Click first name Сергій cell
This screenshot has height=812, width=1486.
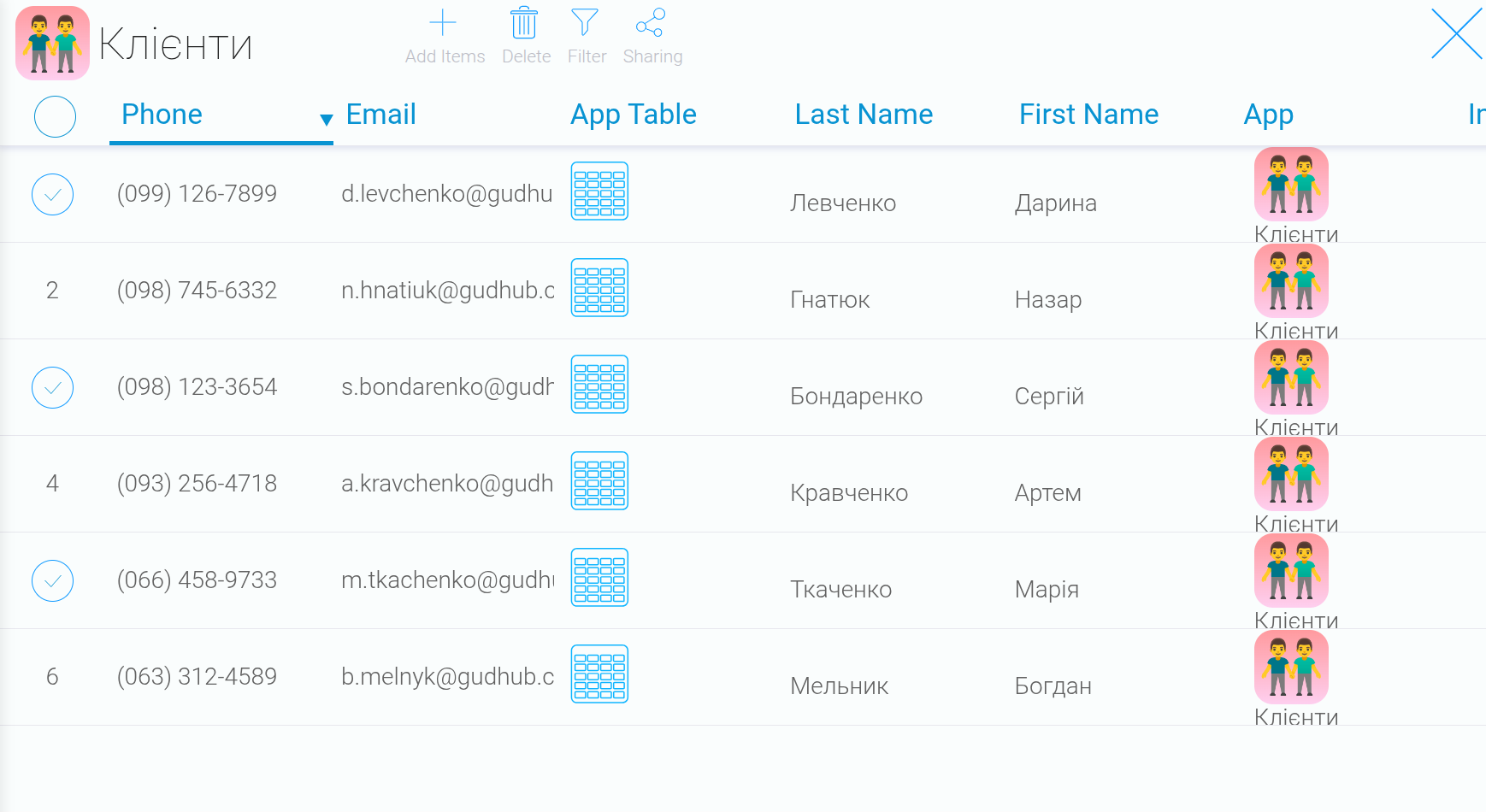[1049, 397]
